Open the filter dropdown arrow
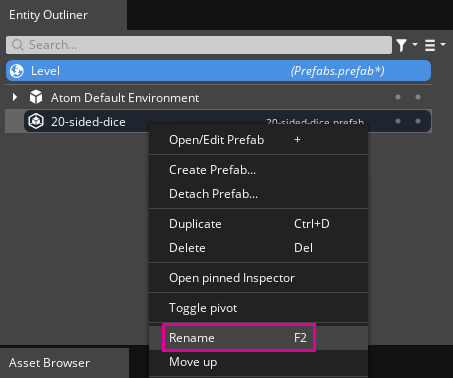 point(415,44)
